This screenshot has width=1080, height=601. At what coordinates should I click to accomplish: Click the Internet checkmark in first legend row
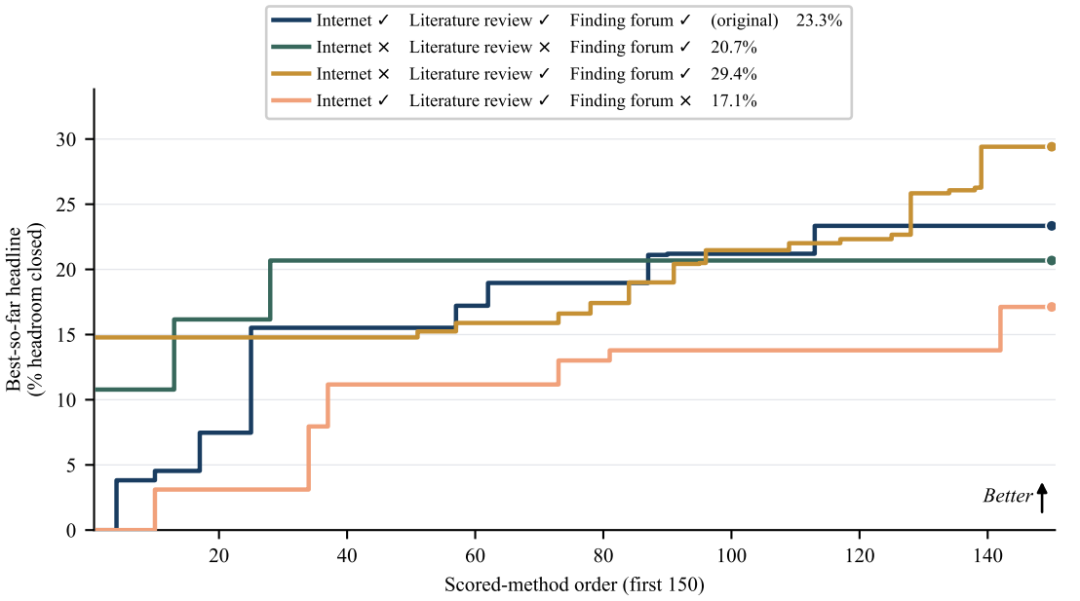click(x=383, y=21)
